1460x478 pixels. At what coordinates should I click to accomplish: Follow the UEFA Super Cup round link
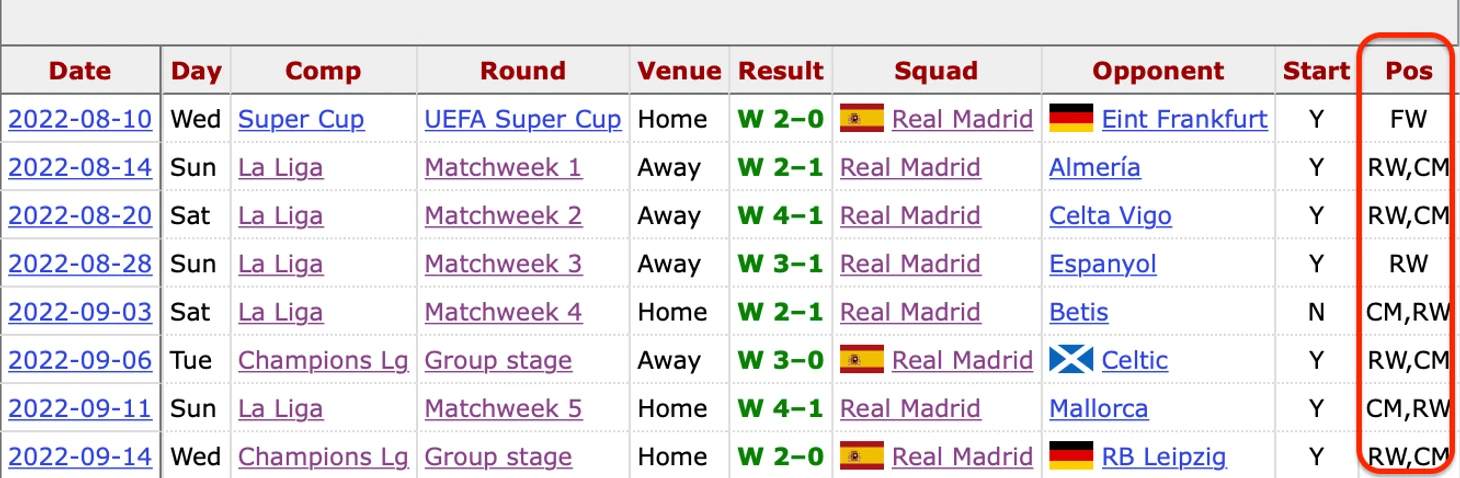tap(523, 120)
